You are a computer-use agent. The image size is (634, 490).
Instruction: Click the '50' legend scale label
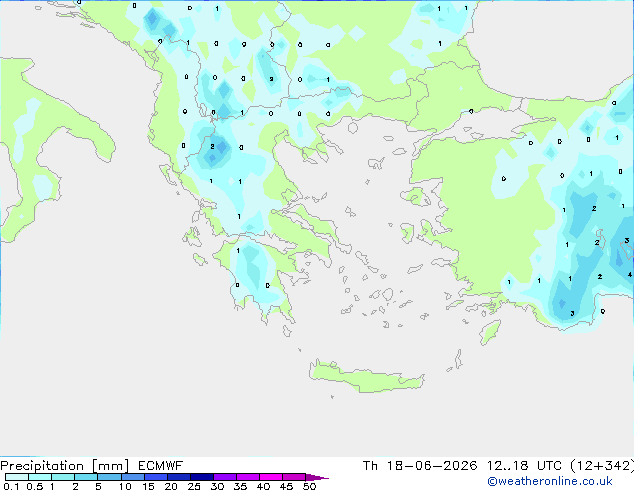[309, 486]
